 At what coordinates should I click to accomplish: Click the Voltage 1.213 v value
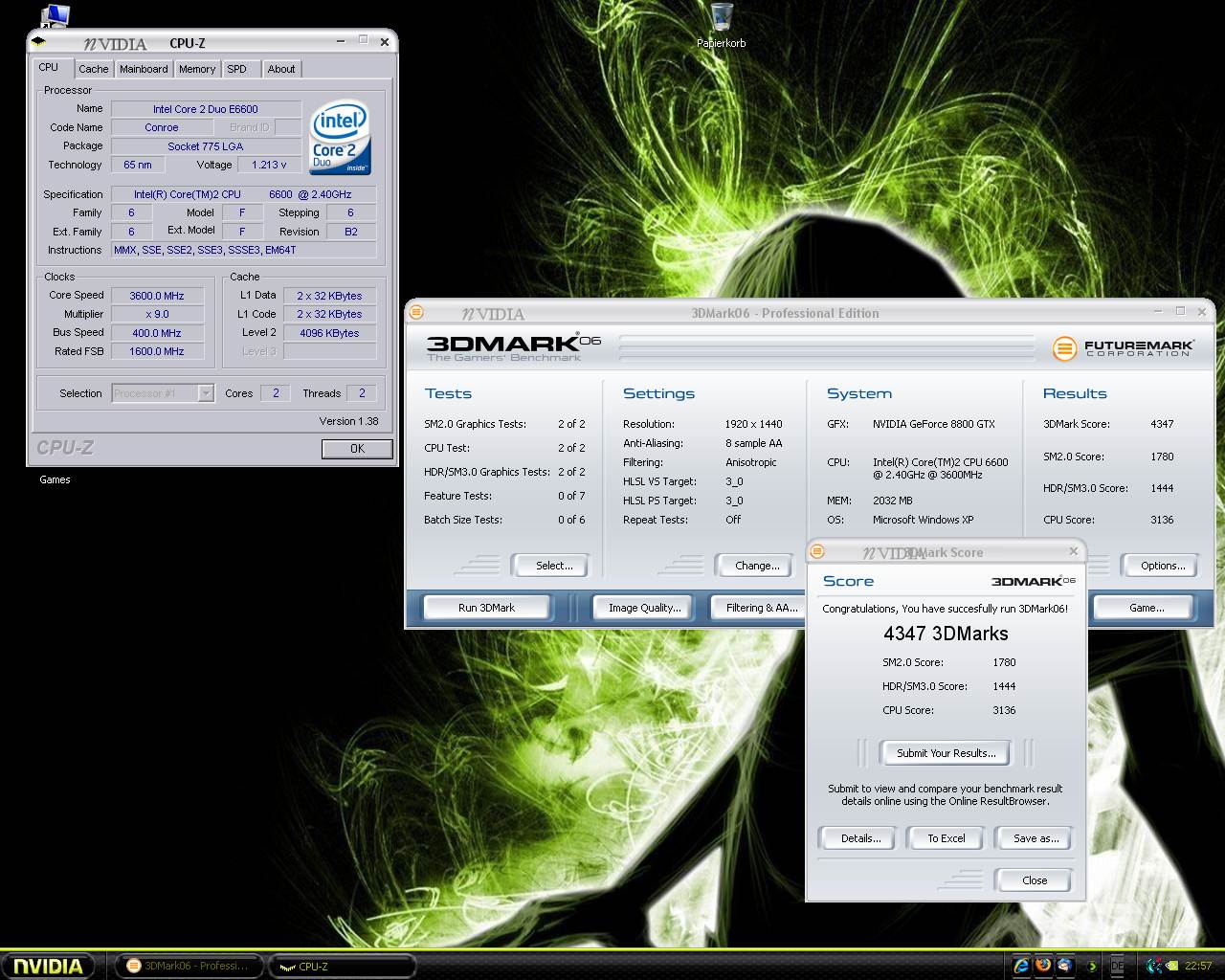269,165
